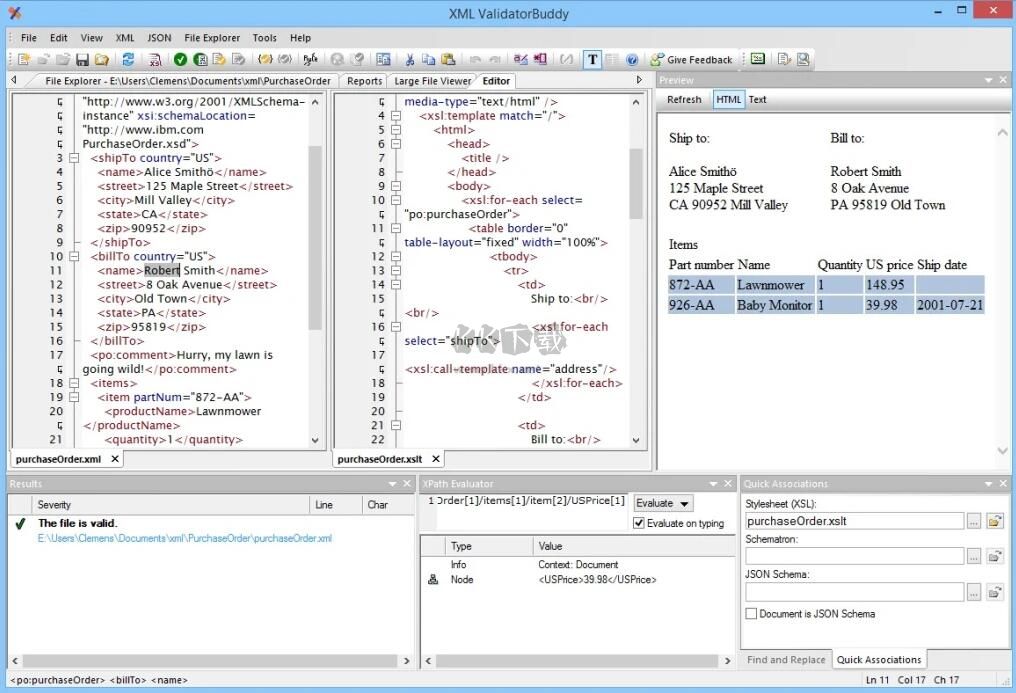Viewport: 1016px width, 693px height.
Task: Click the scissors Cut icon
Action: click(x=409, y=60)
